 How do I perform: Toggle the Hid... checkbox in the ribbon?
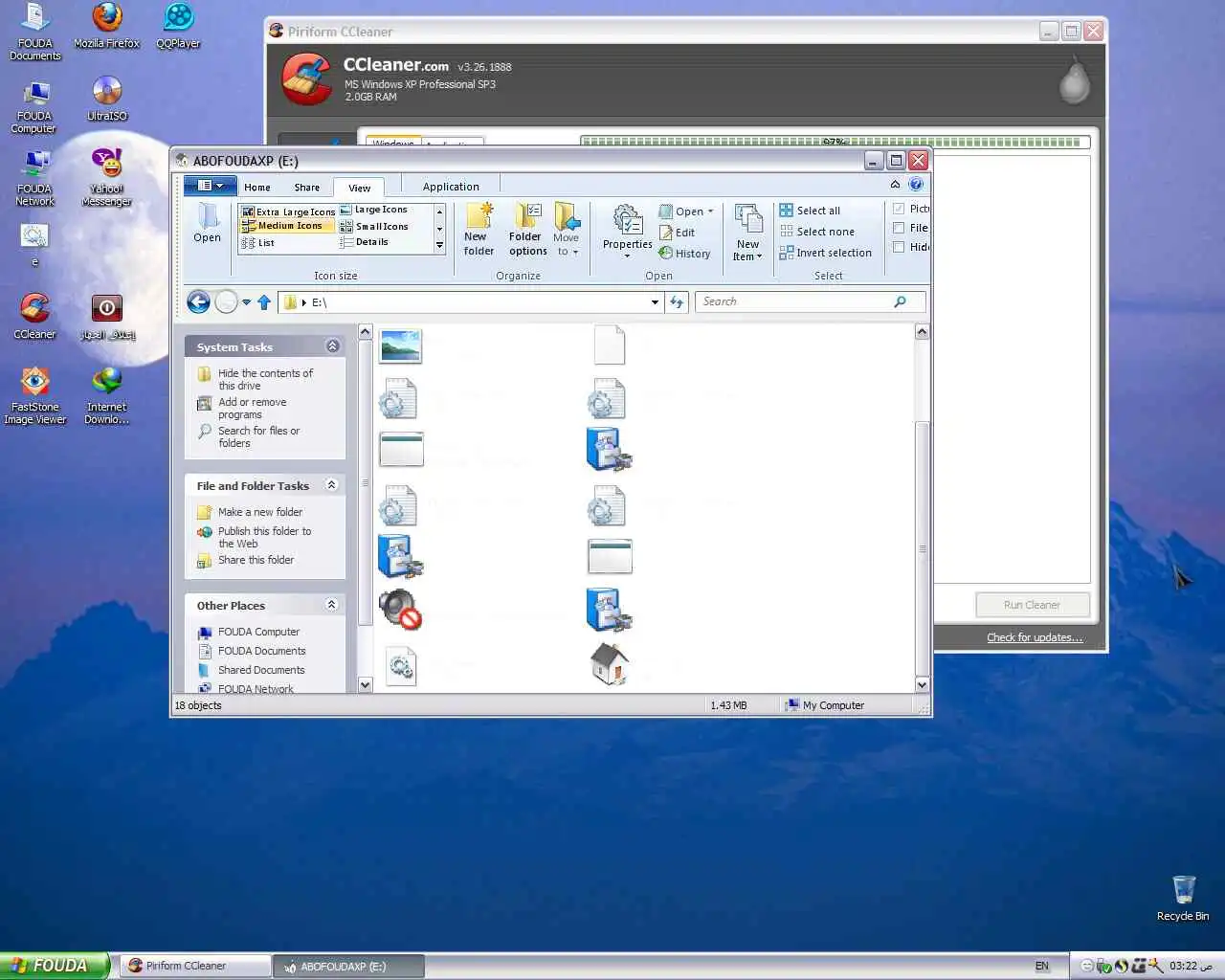coord(899,247)
